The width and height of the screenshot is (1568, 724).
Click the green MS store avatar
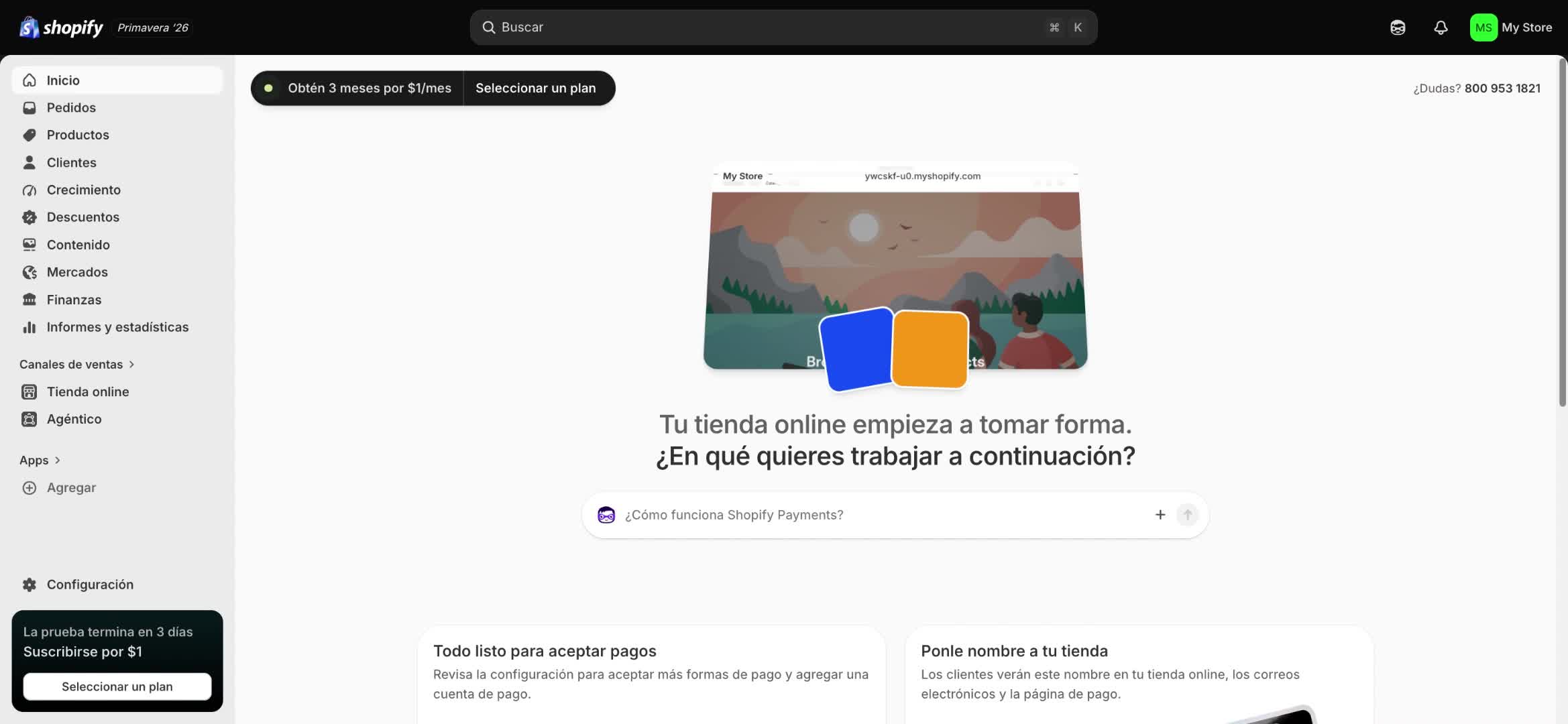1483,27
